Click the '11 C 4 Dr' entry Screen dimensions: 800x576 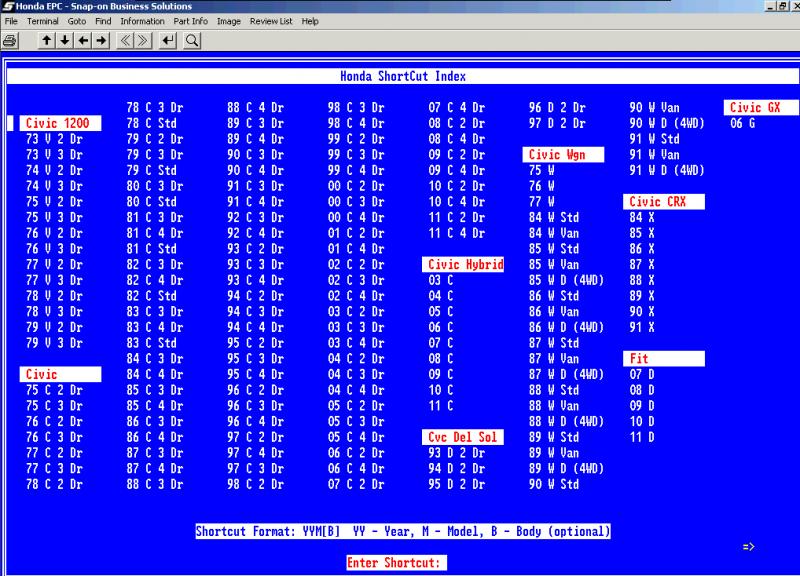pos(456,233)
